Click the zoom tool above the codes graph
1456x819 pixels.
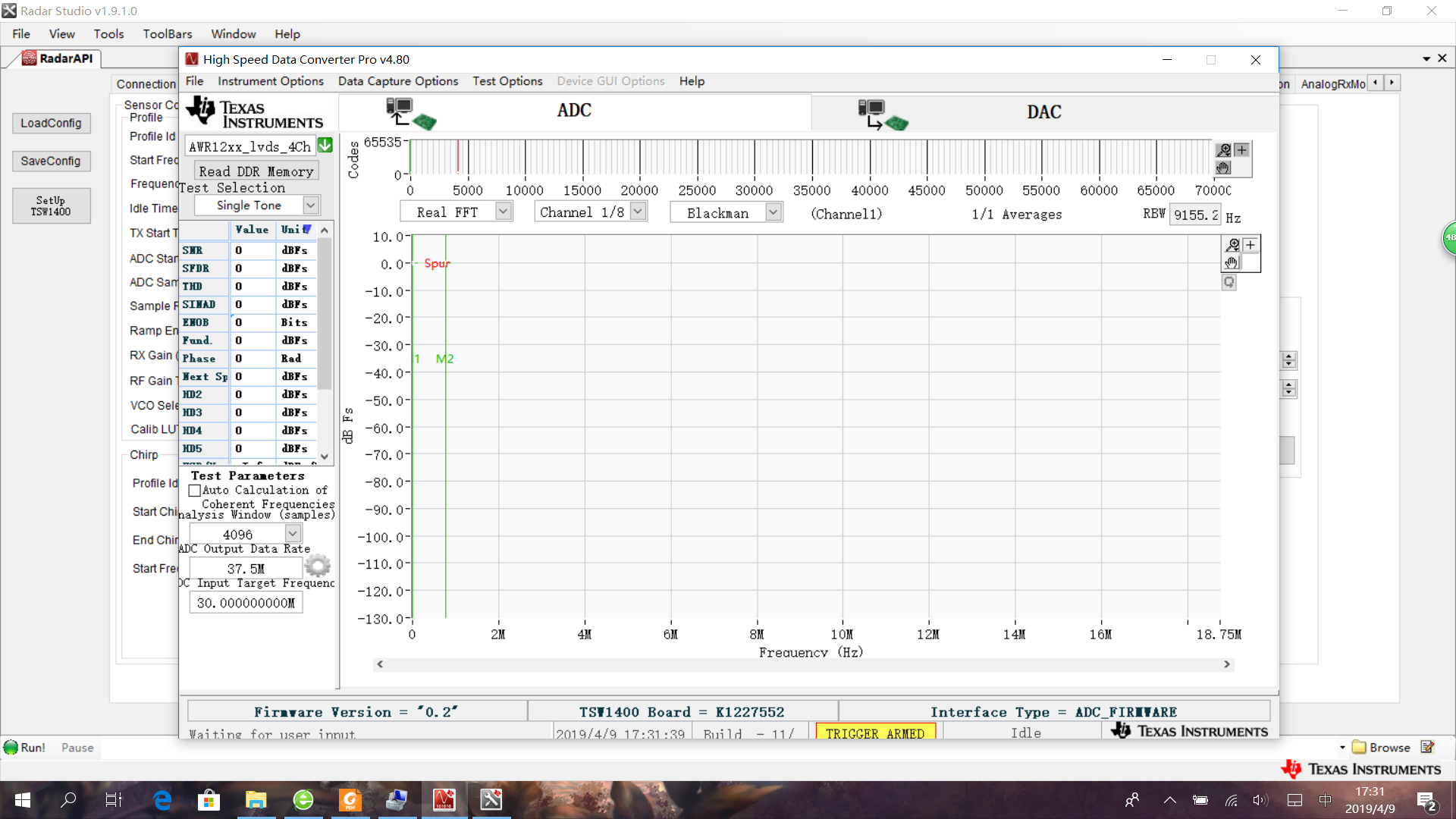pos(1224,150)
